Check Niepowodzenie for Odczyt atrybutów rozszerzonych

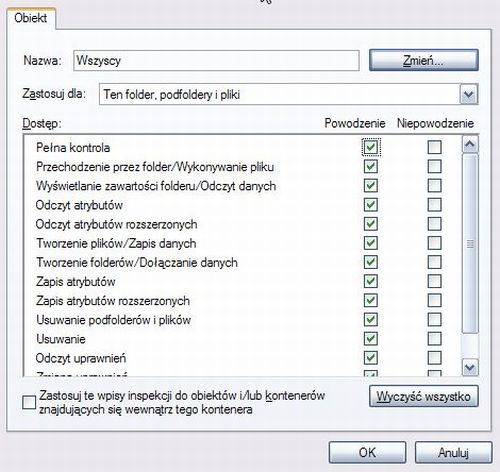434,224
